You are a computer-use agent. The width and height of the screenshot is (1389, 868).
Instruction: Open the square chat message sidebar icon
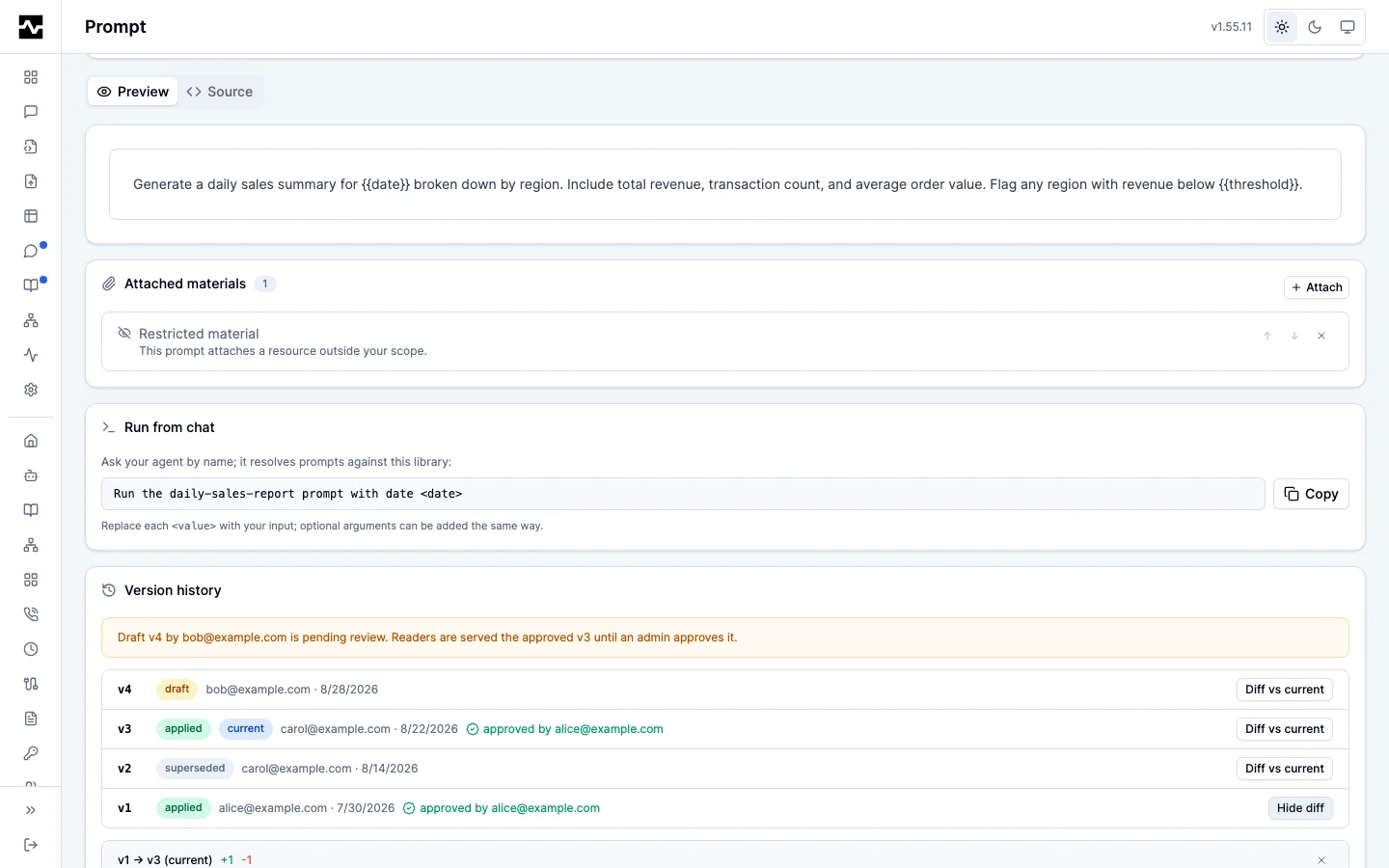(31, 112)
